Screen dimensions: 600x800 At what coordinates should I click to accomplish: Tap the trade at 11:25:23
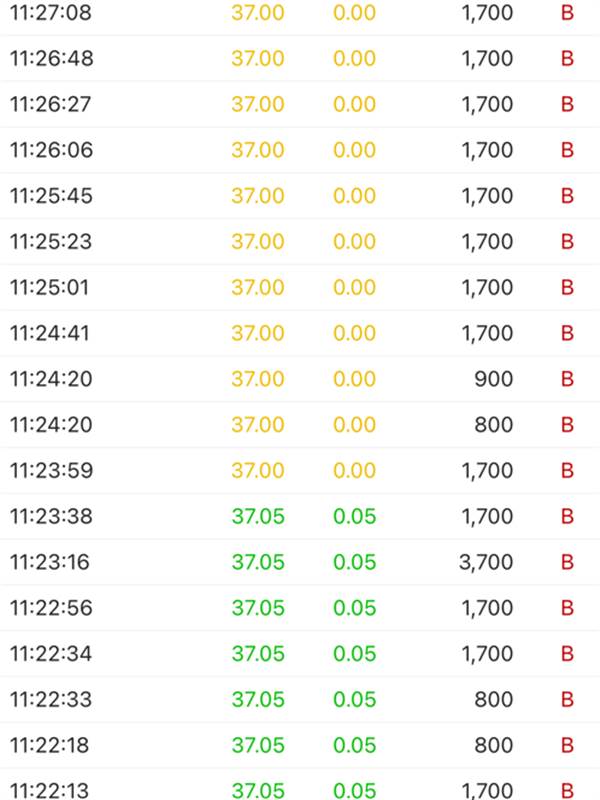point(300,241)
